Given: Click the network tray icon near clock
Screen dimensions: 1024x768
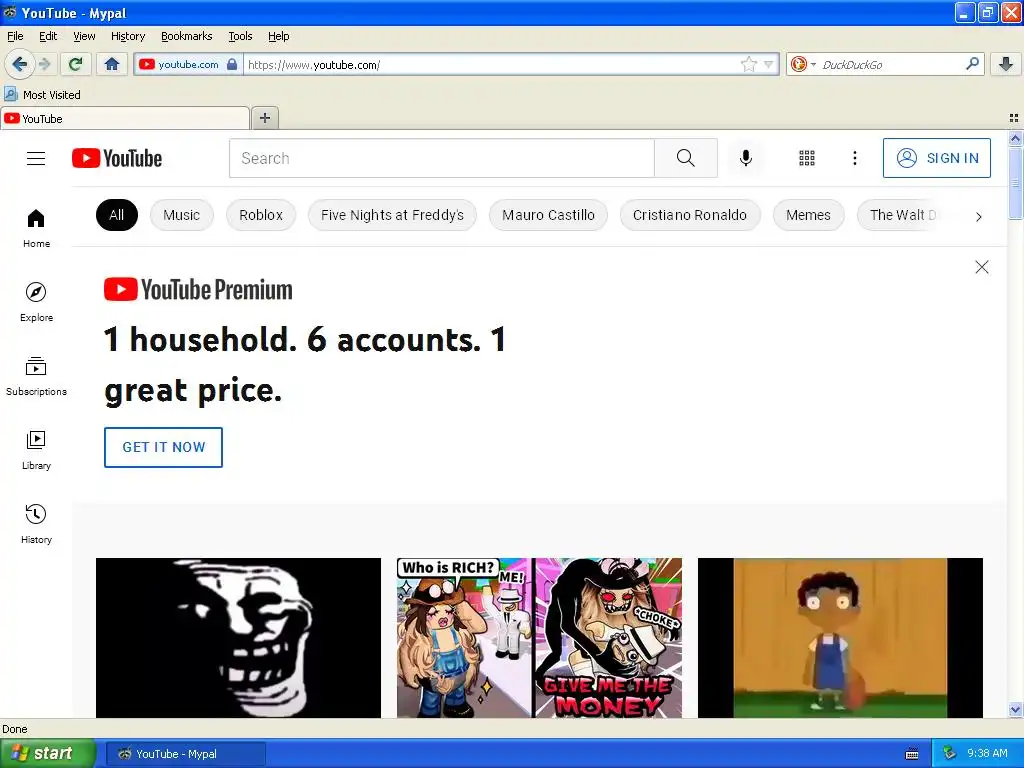Looking at the screenshot, I should (950, 754).
